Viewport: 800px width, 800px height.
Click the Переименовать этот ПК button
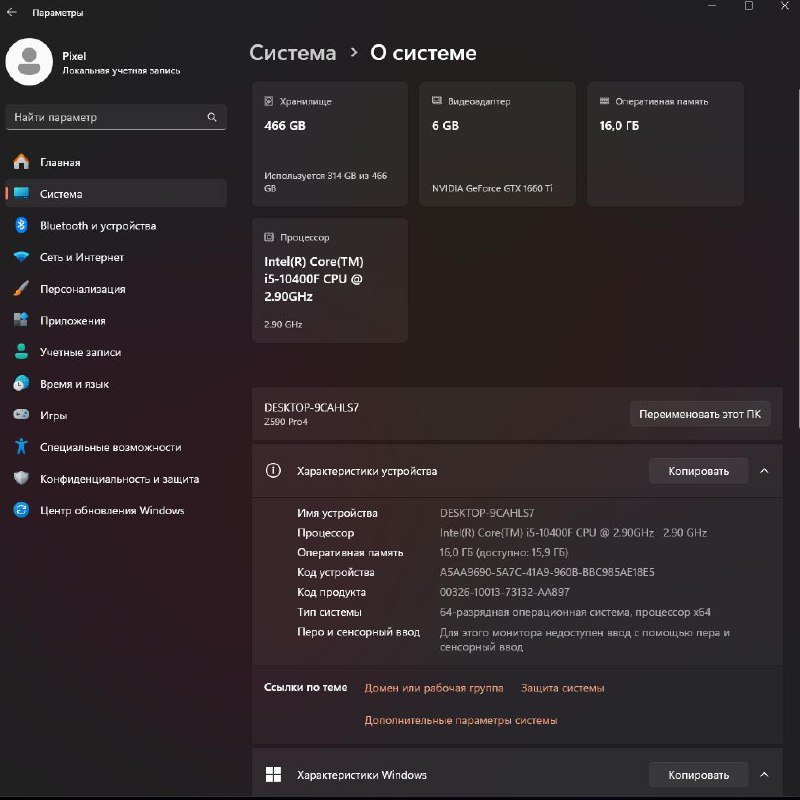tap(699, 413)
